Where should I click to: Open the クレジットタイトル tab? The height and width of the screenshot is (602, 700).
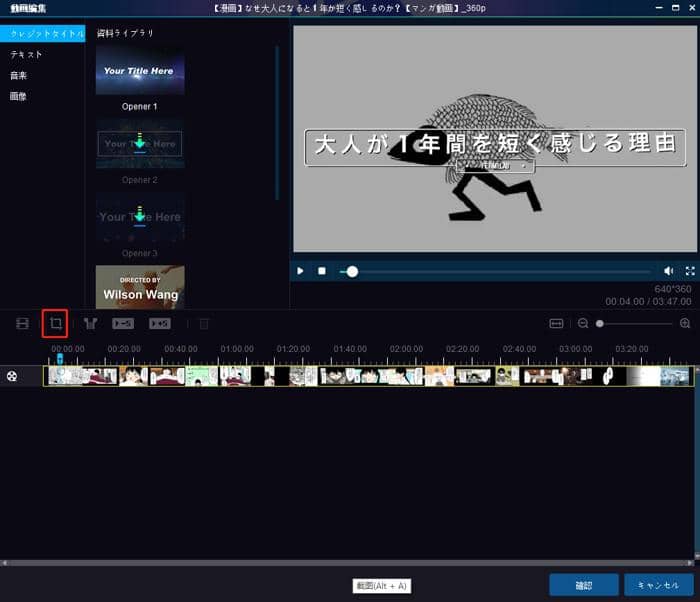(x=42, y=33)
